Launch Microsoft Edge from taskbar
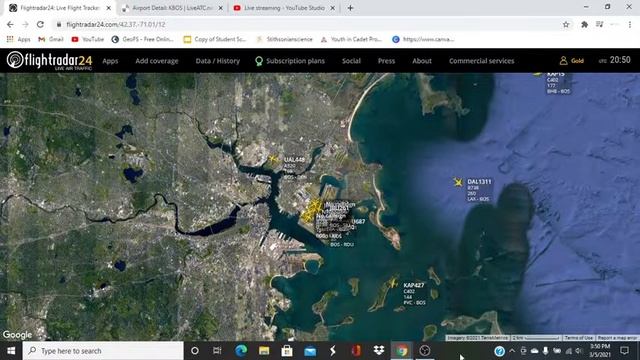640x360 pixels. point(241,351)
